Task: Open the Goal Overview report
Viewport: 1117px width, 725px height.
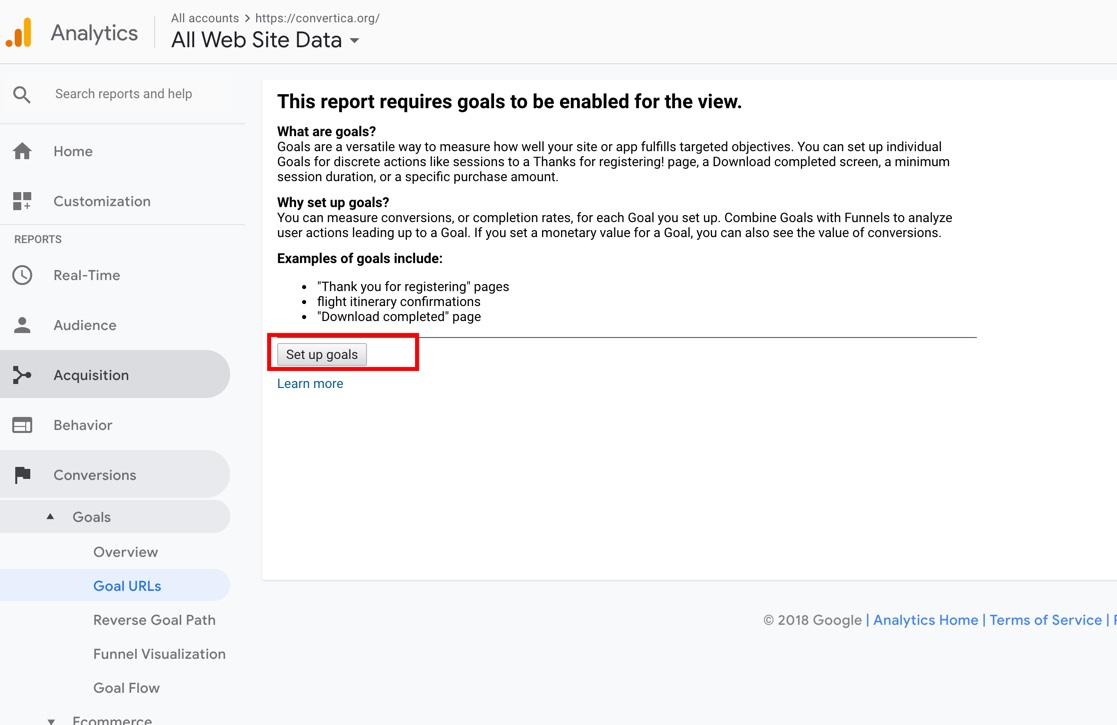Action: coord(125,552)
